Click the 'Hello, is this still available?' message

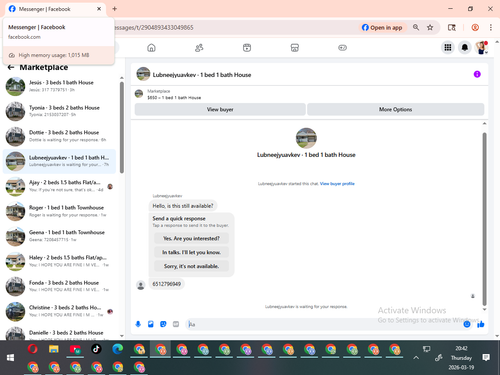coord(183,206)
